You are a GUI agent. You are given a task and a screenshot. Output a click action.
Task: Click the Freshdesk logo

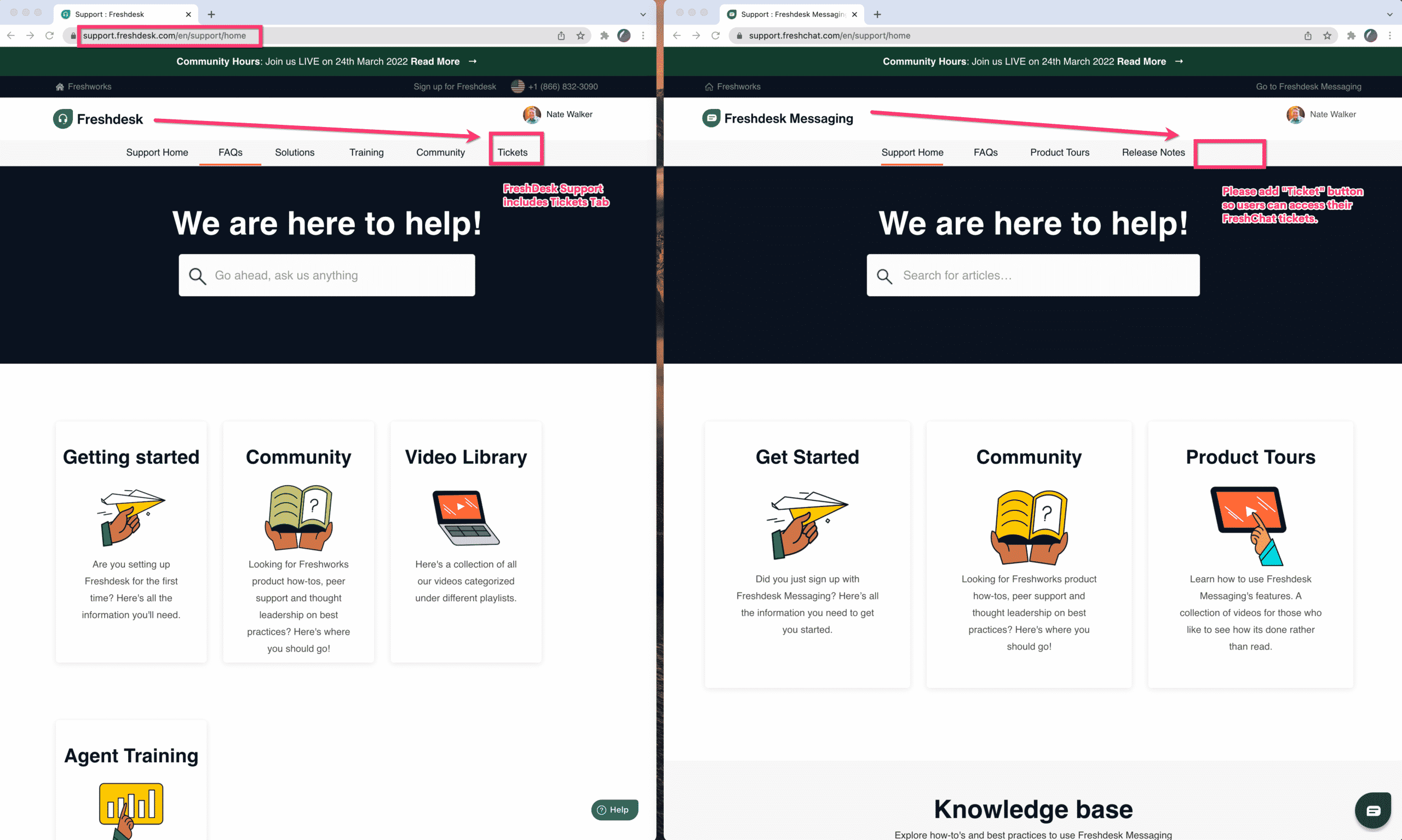point(98,119)
